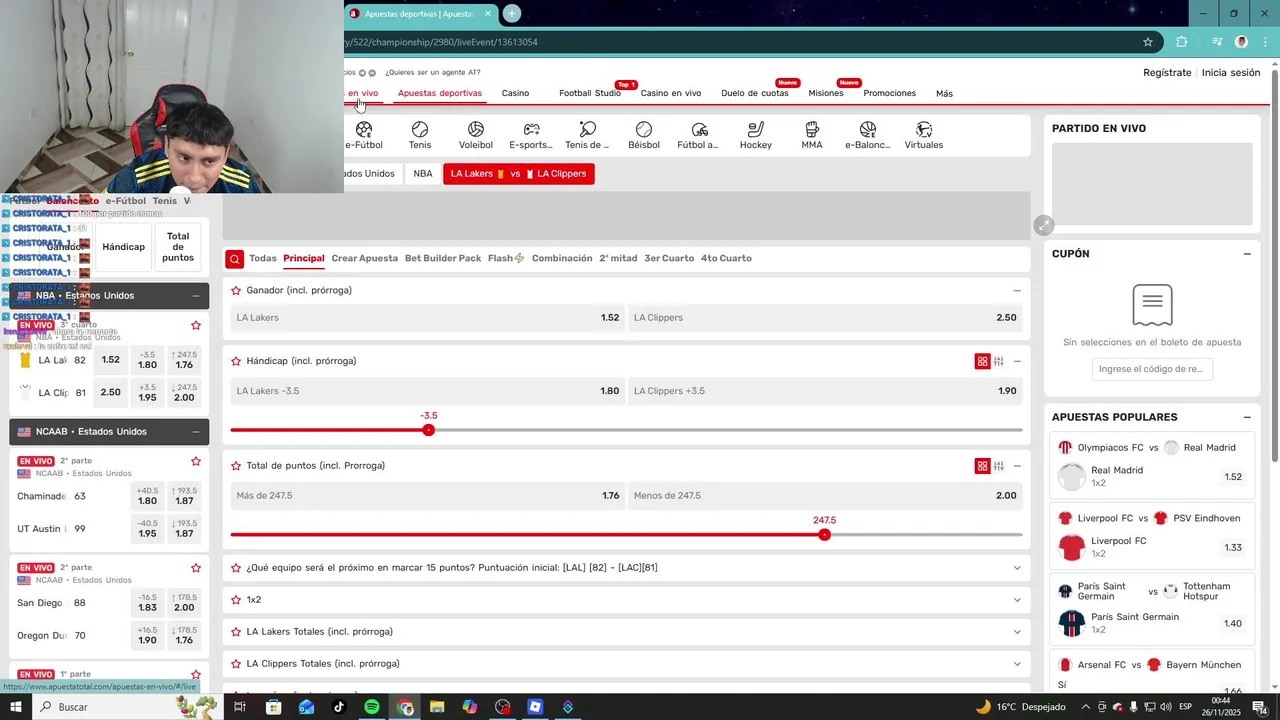Collapse the Hándicap market section

tap(1017, 361)
